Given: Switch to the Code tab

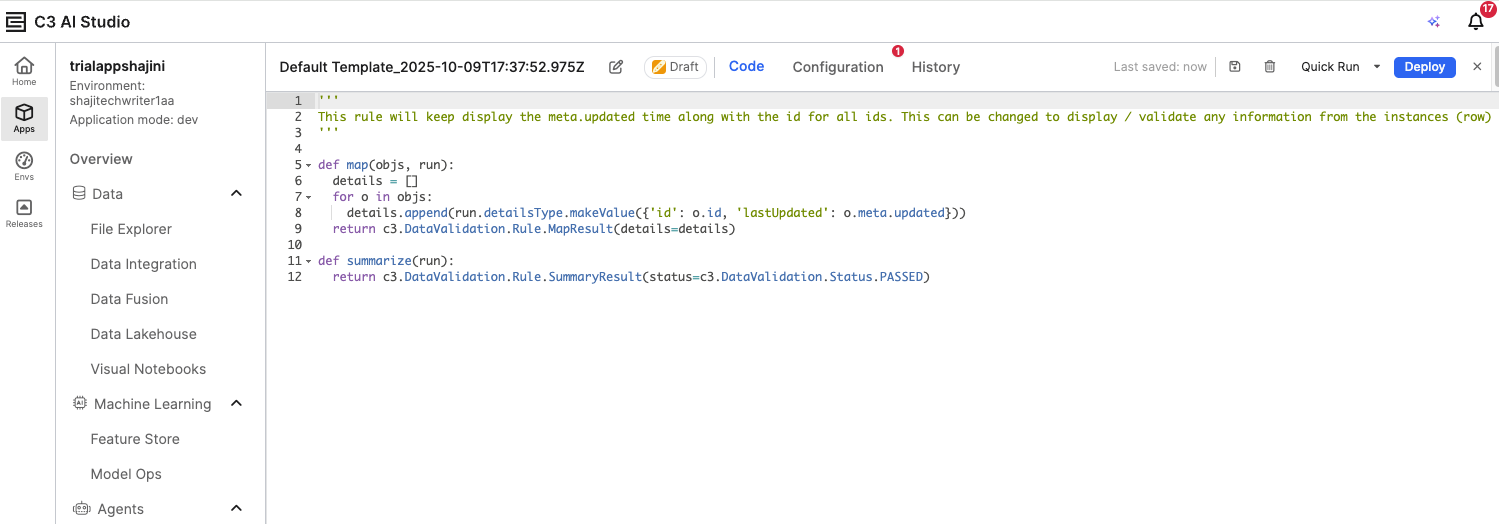Looking at the screenshot, I should click(746, 66).
